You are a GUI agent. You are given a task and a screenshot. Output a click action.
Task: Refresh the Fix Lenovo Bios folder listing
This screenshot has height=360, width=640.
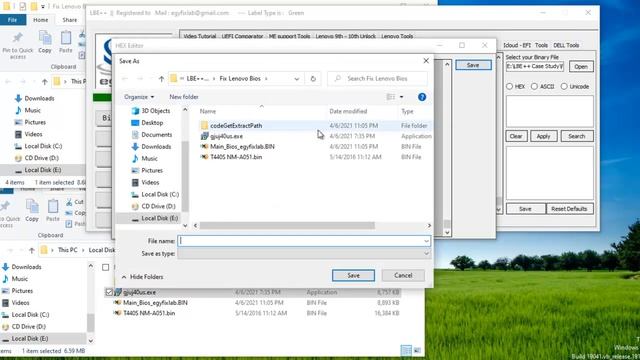(313, 79)
